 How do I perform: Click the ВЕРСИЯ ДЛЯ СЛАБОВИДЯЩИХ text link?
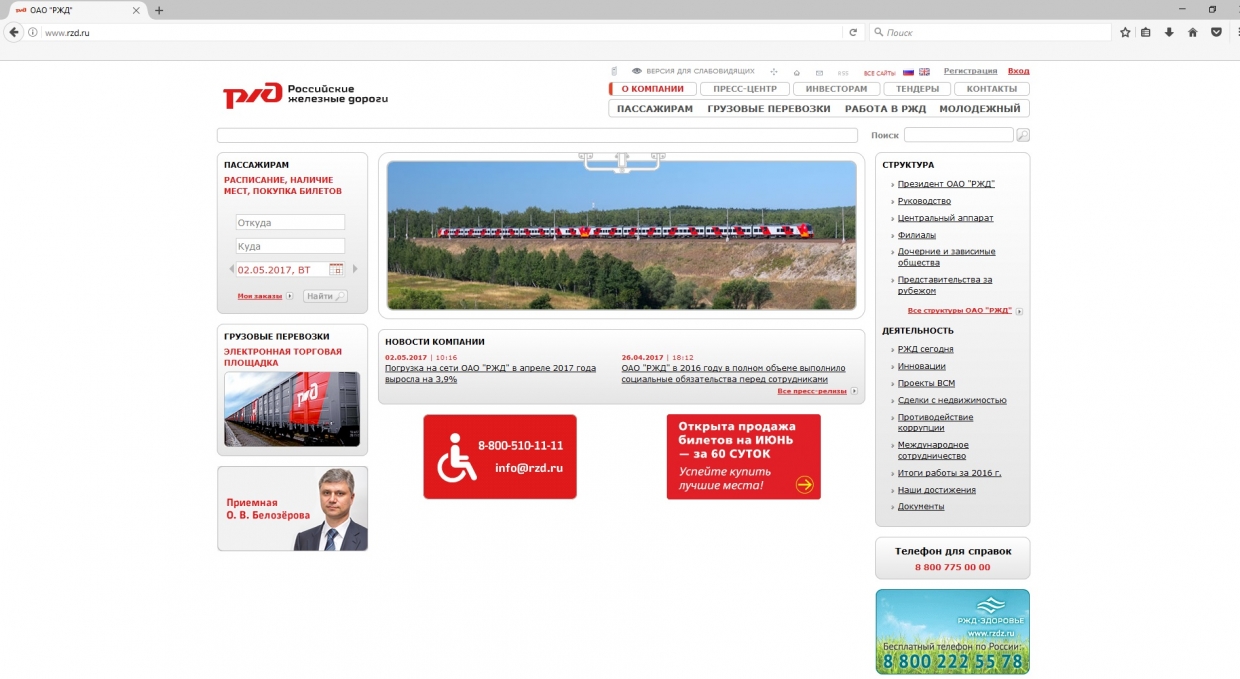coord(700,72)
